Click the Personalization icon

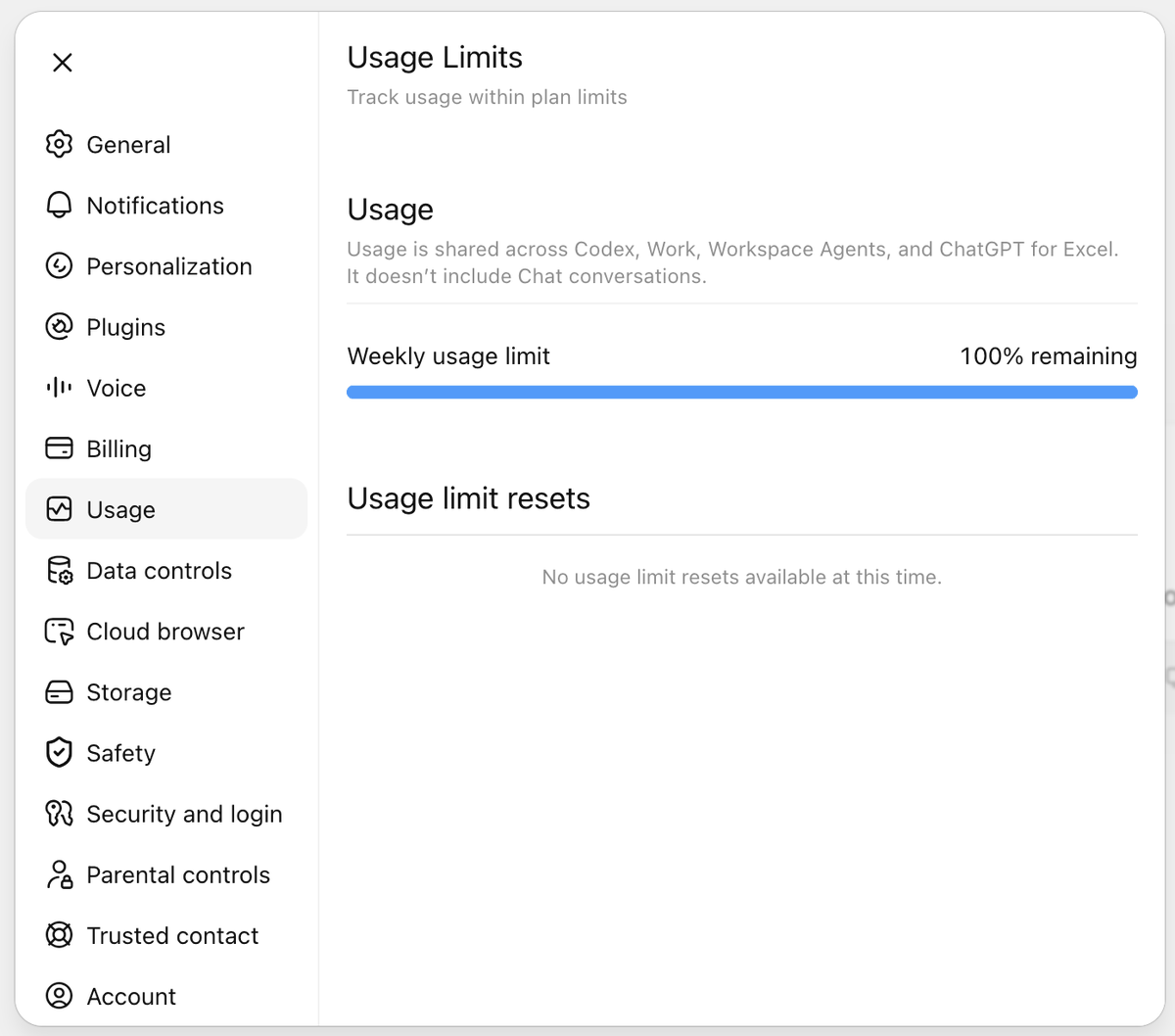click(x=59, y=265)
